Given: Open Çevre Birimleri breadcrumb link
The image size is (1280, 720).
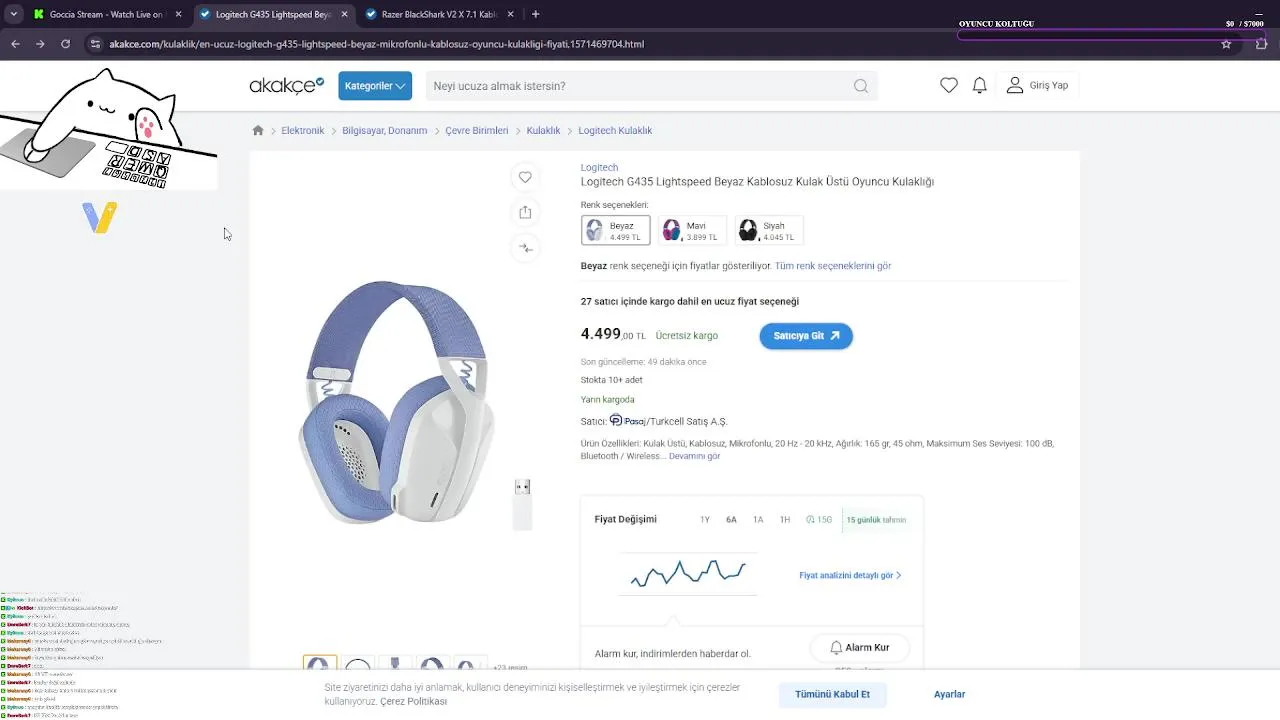Looking at the screenshot, I should click(477, 130).
